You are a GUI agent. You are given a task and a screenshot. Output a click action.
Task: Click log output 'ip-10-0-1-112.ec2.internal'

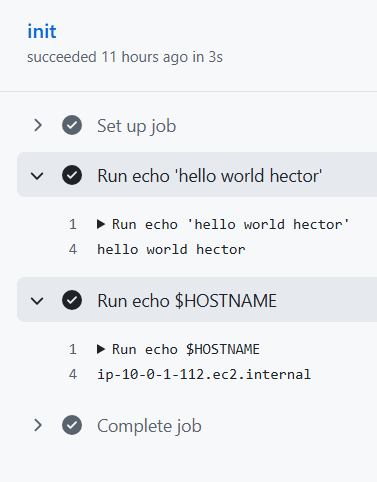pos(204,375)
